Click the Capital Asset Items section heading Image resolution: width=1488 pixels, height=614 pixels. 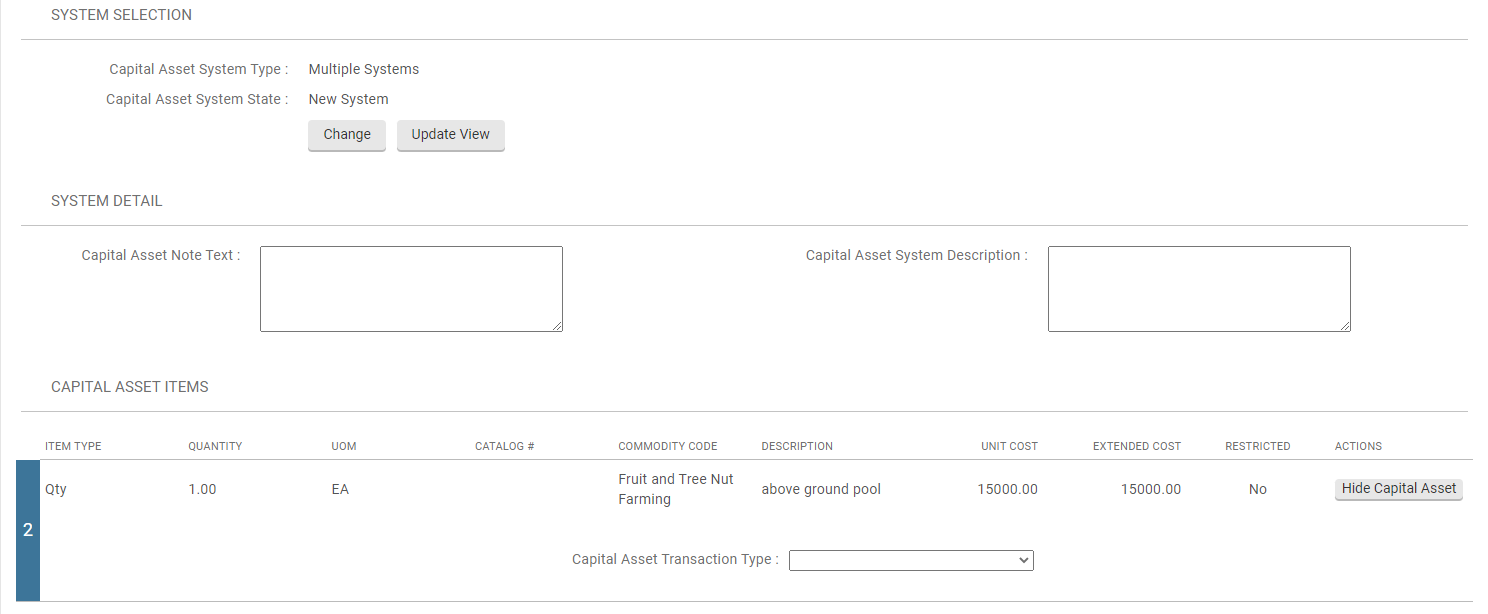[129, 387]
